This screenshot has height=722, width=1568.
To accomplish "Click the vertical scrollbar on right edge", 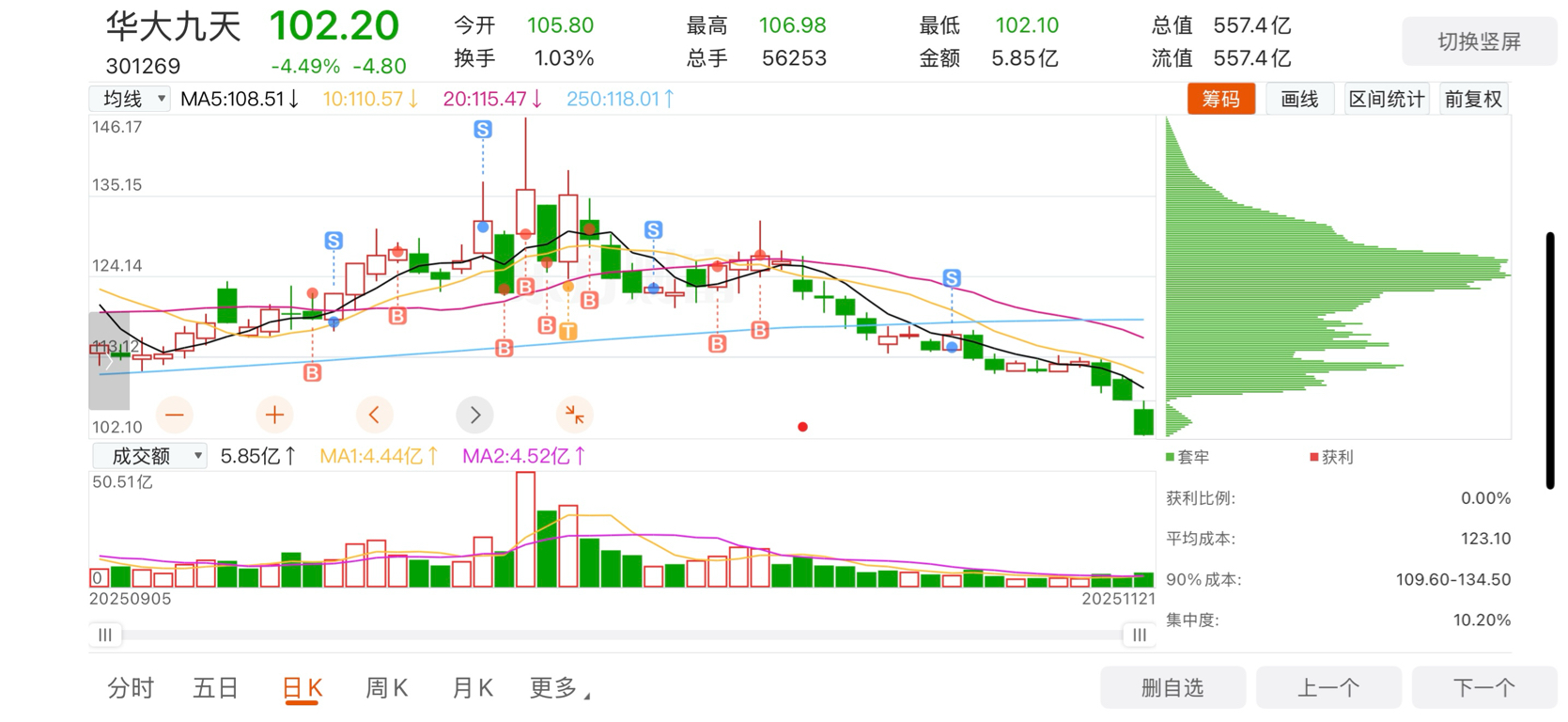I will click(x=1550, y=360).
